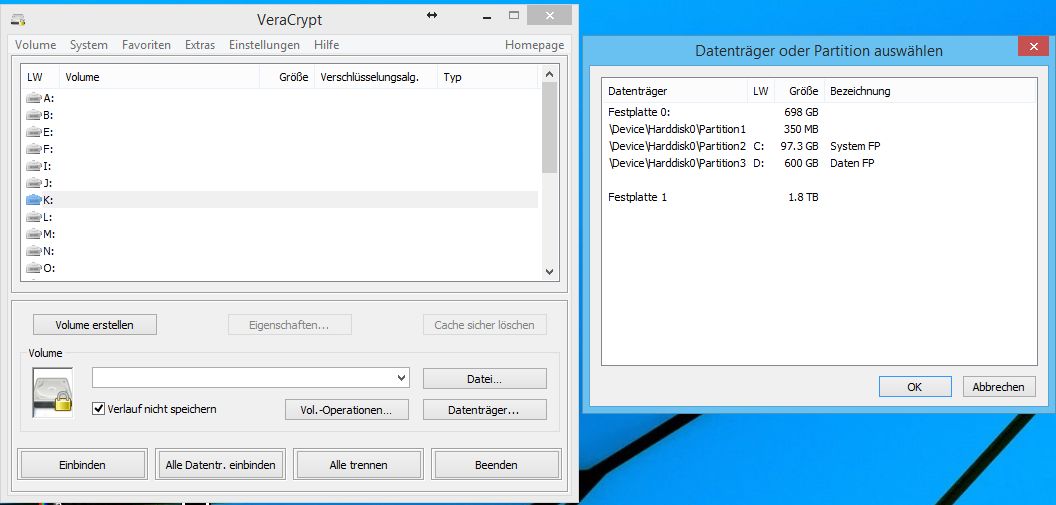Open the Favoriten menu
Viewport: 1056px width, 505px height.
(146, 45)
